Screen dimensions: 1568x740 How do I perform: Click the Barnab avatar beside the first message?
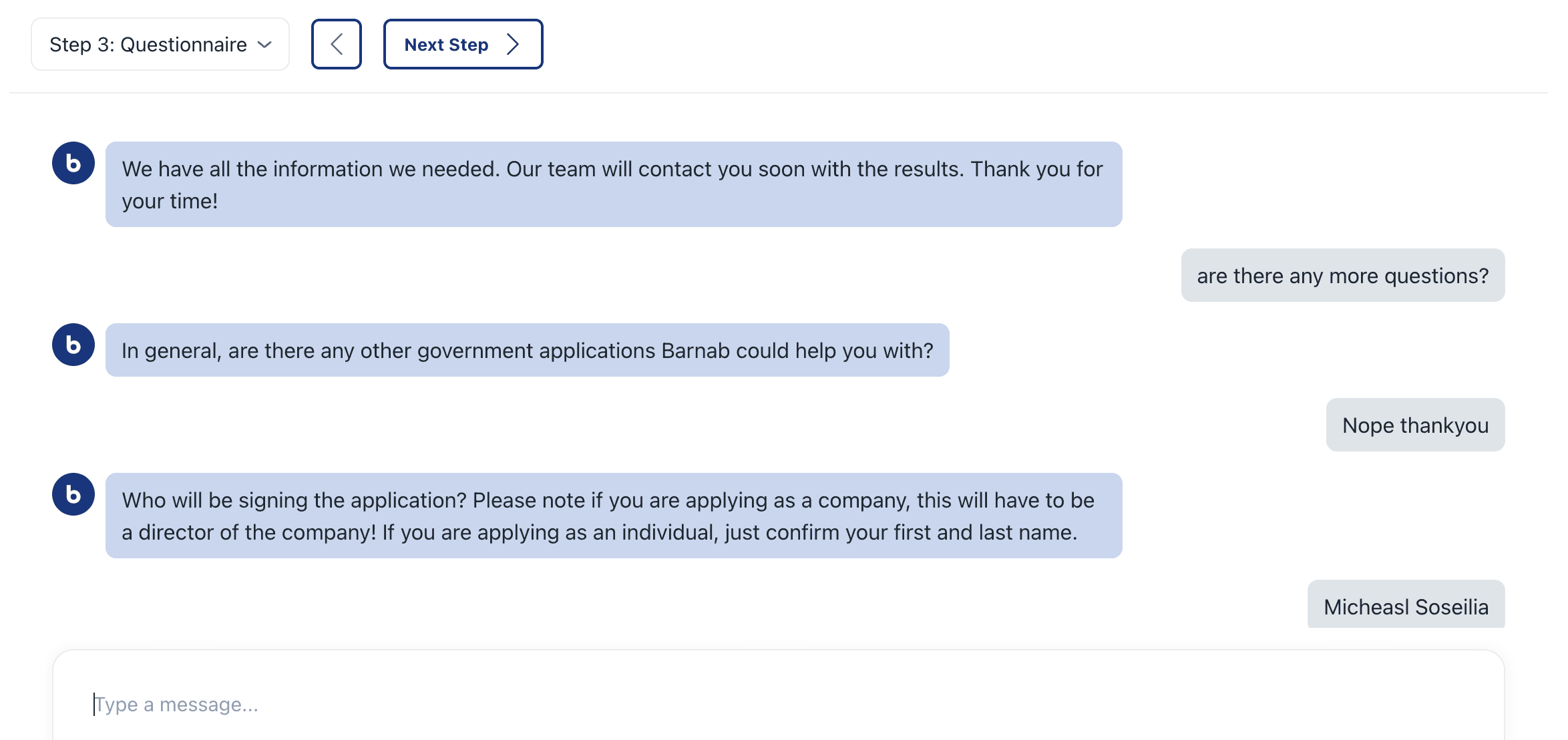(73, 163)
